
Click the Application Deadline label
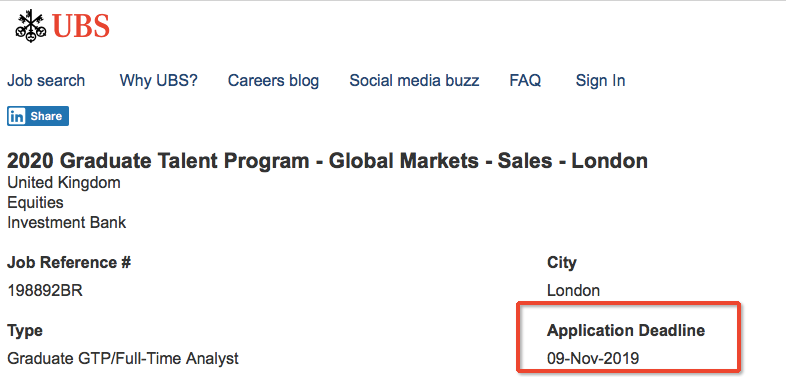click(x=626, y=331)
